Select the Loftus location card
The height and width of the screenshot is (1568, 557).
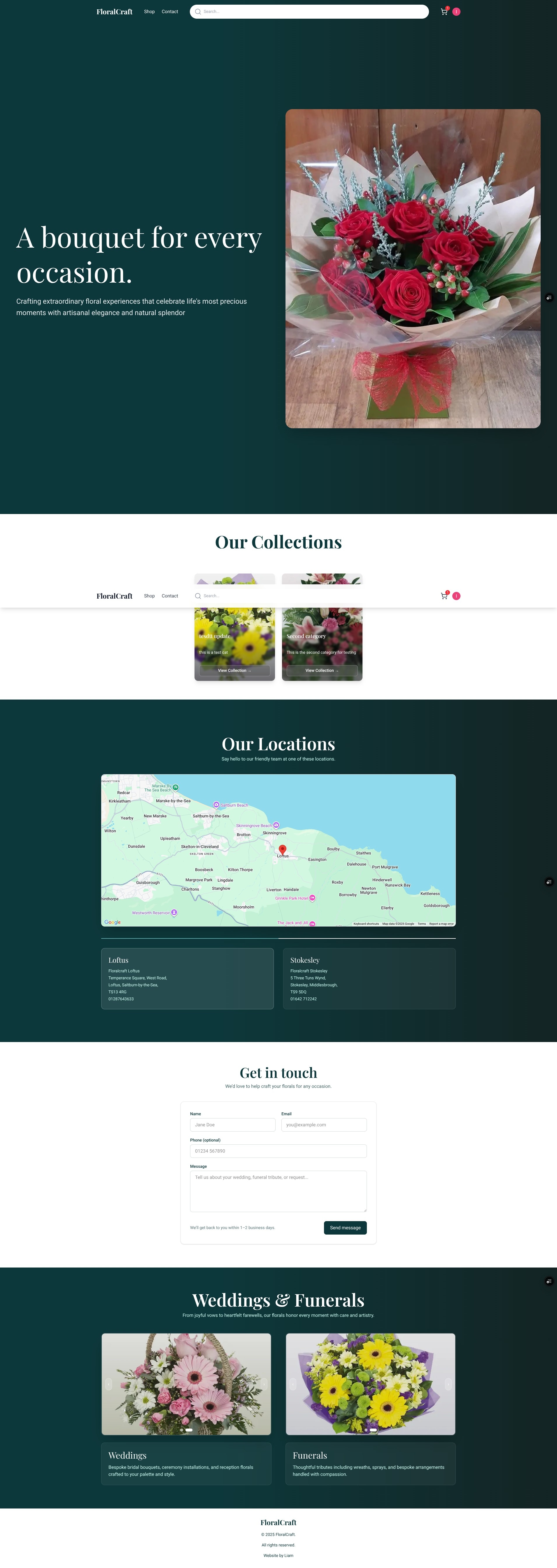pyautogui.click(x=187, y=978)
